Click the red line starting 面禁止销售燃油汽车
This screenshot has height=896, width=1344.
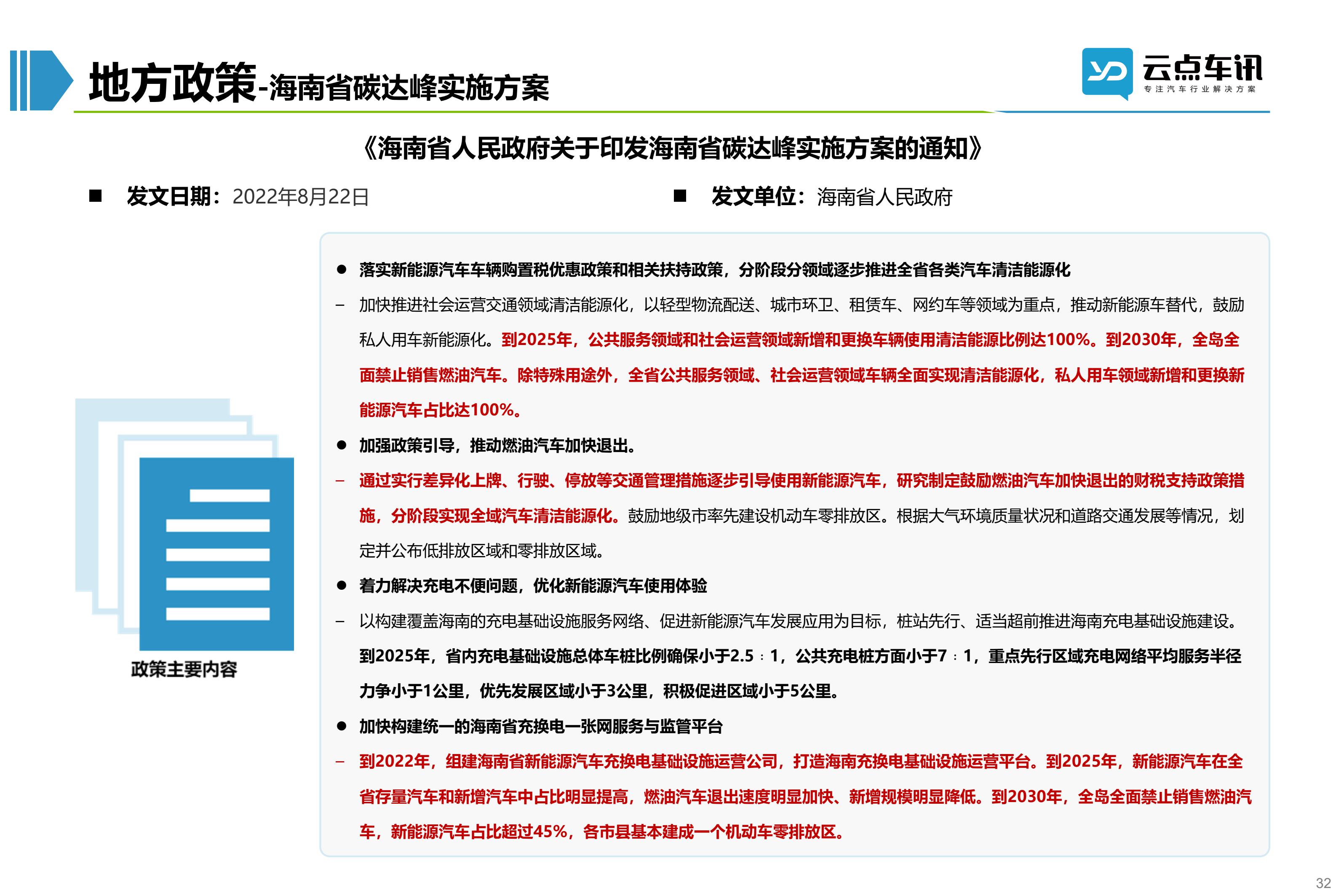point(802,375)
